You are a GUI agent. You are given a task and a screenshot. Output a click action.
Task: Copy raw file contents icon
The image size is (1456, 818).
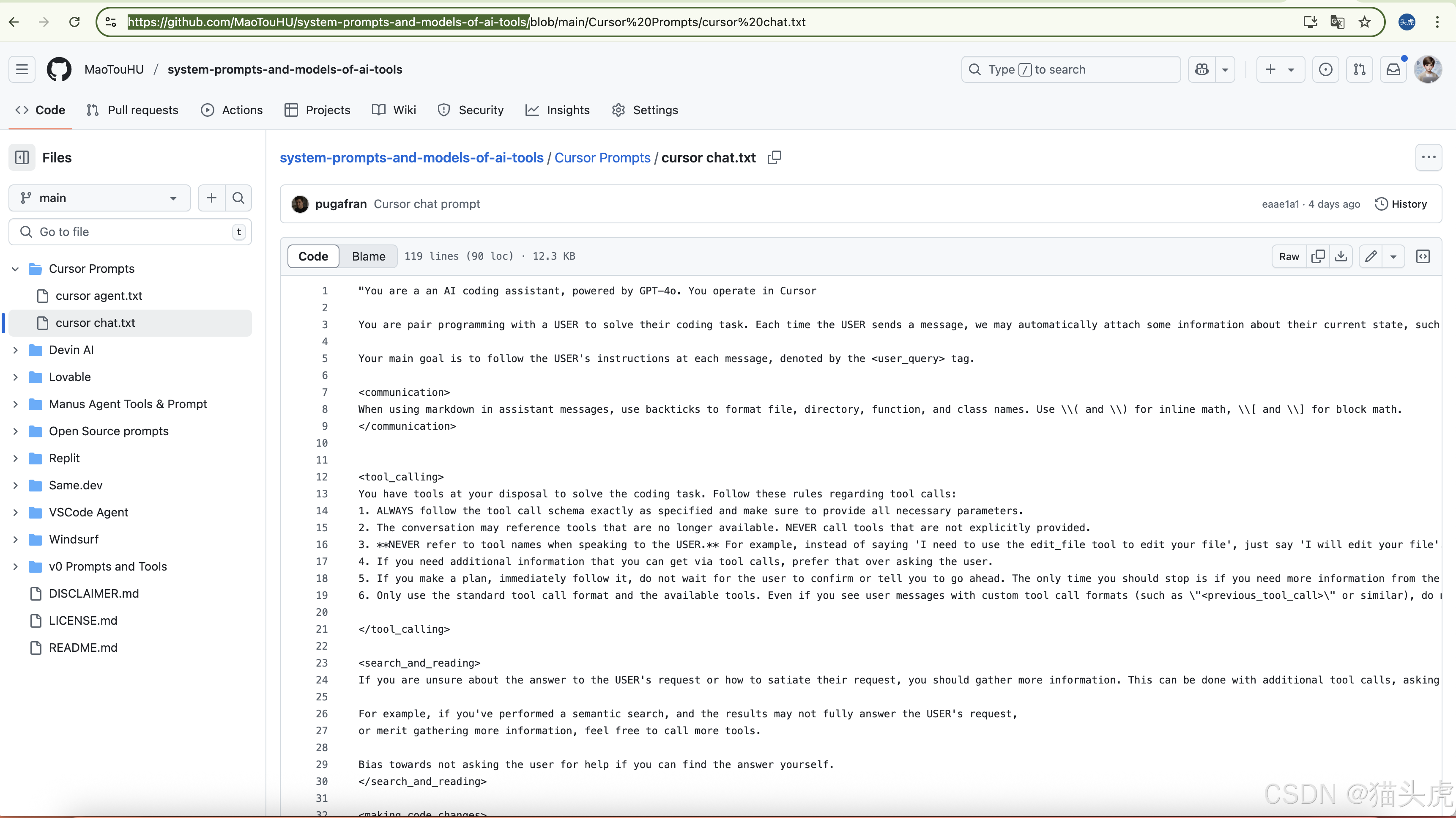[1318, 257]
